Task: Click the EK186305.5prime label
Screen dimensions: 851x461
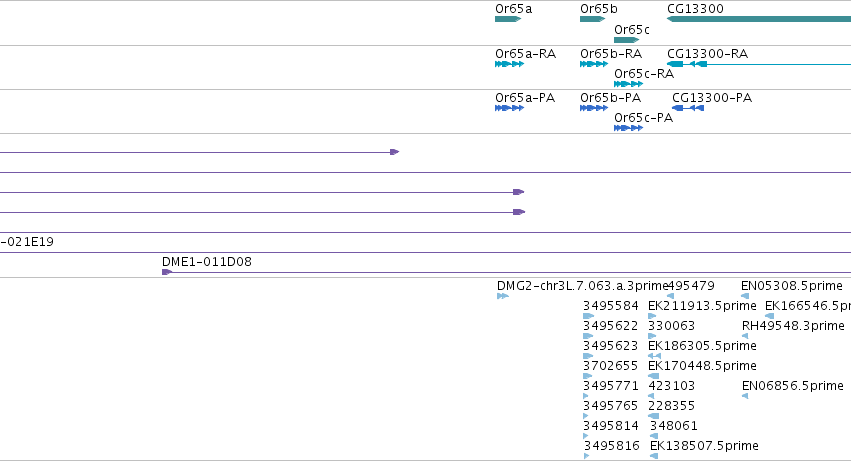Action: pos(702,346)
